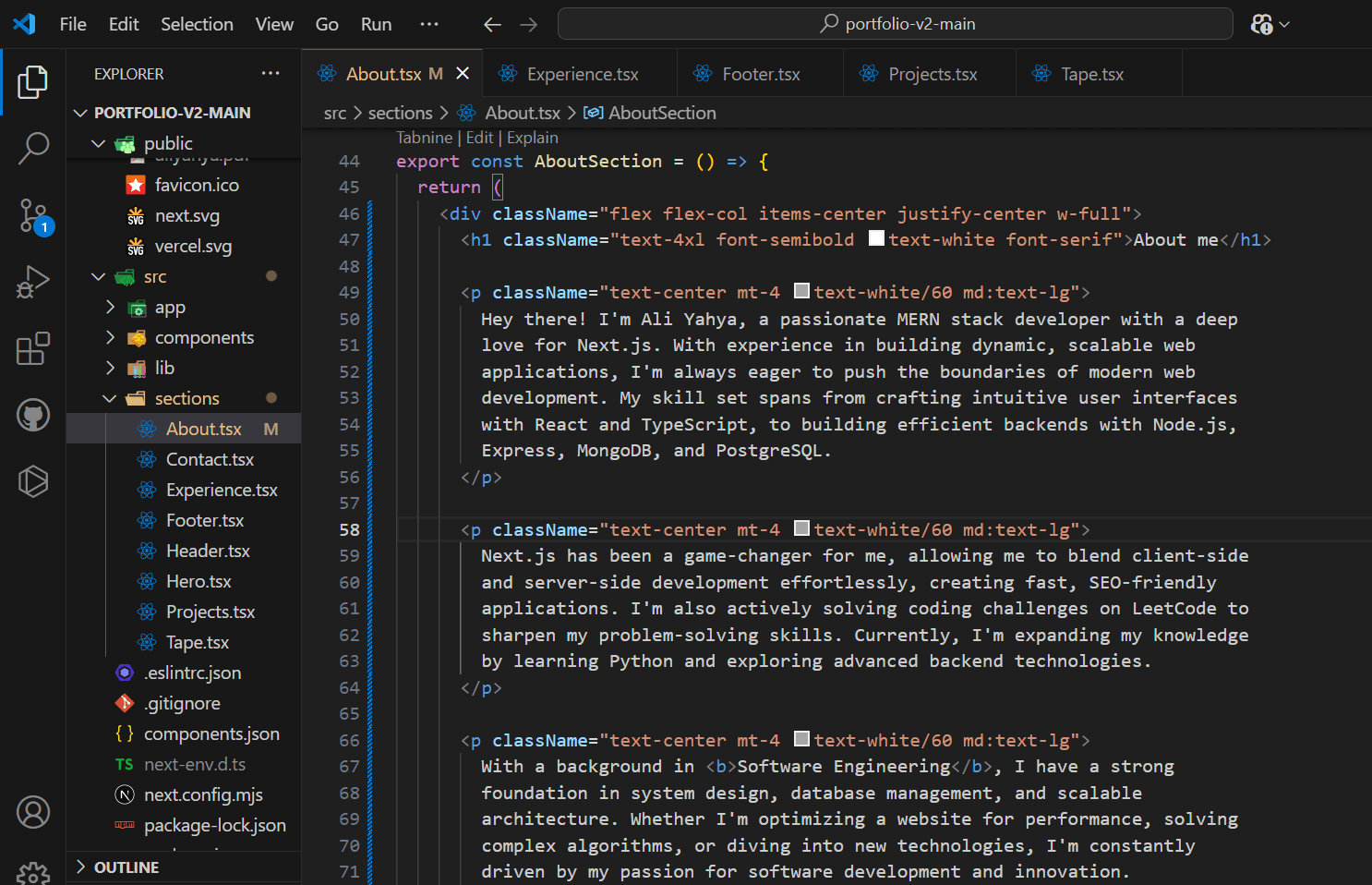Click the sections breadcrumb

(400, 113)
